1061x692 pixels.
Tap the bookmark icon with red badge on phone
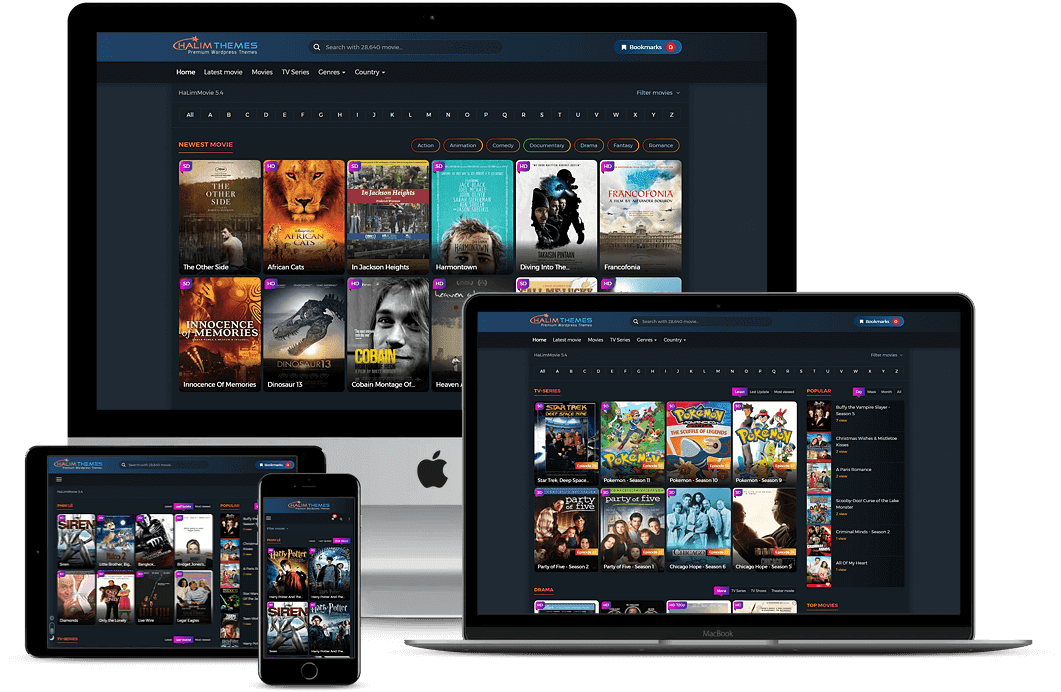(x=334, y=517)
